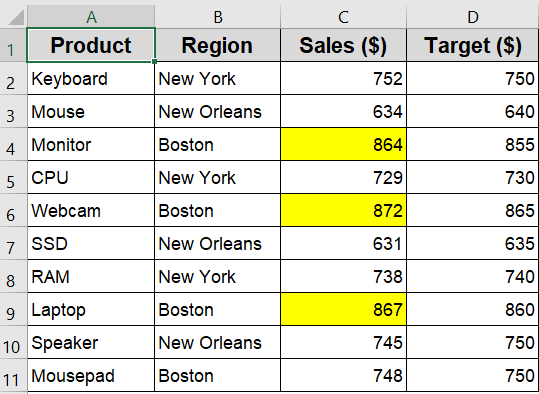Screen dimensions: 539x394
Task: Select yellow highlighted cell with 867
Action: [x=343, y=309]
